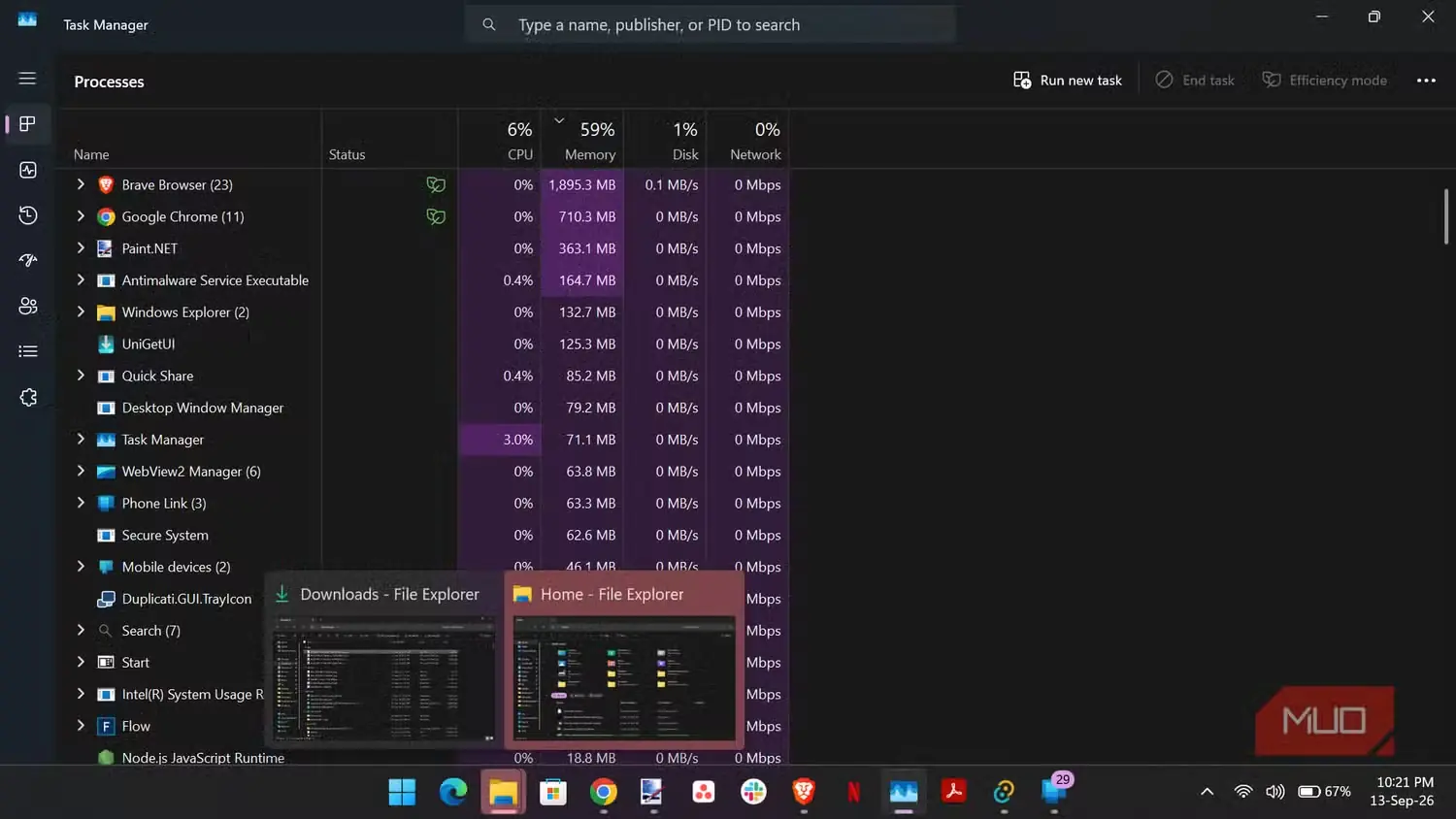Click the End task button
Image resolution: width=1456 pixels, height=819 pixels.
1195,81
